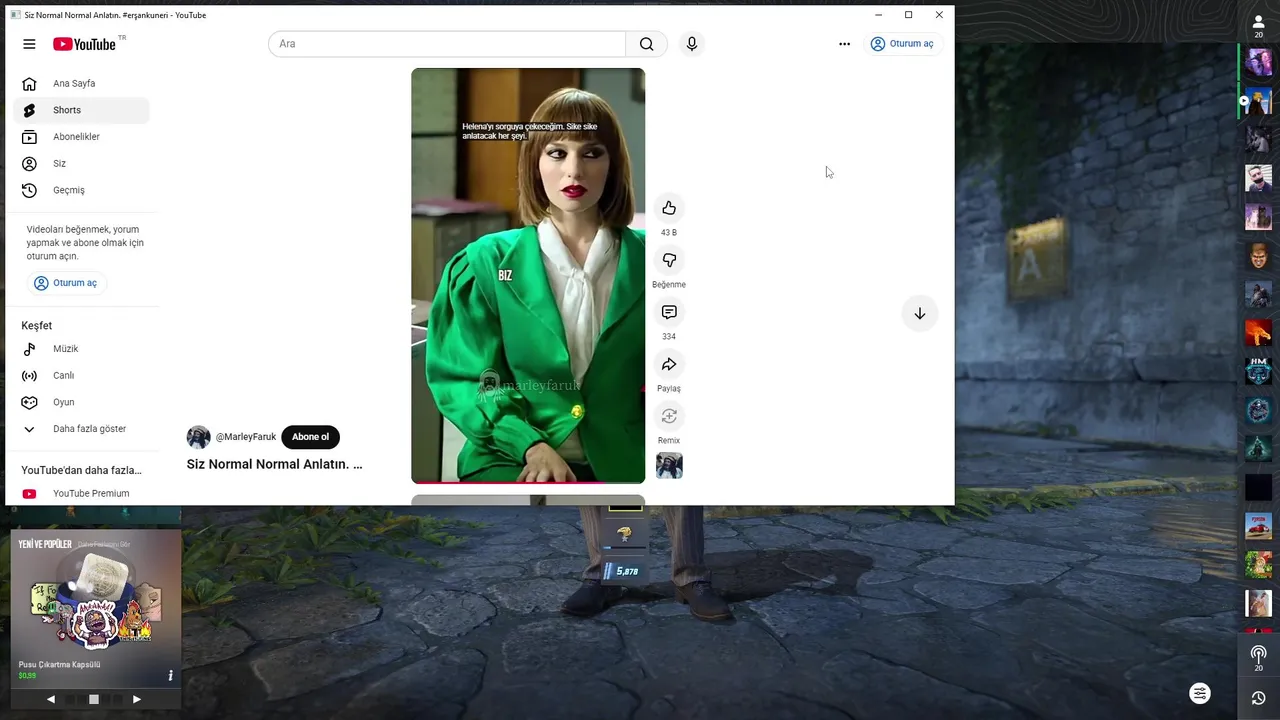Click the Paylaş share arrow icon
The width and height of the screenshot is (1280, 720).
click(669, 364)
